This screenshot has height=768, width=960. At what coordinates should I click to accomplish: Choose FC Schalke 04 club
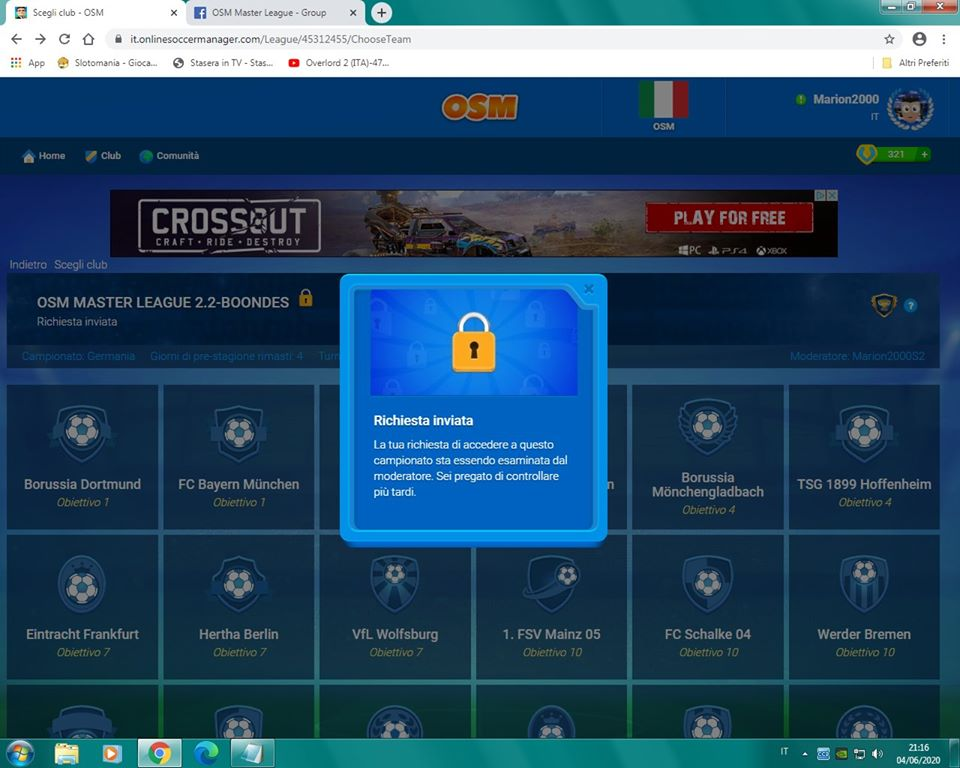click(x=708, y=607)
